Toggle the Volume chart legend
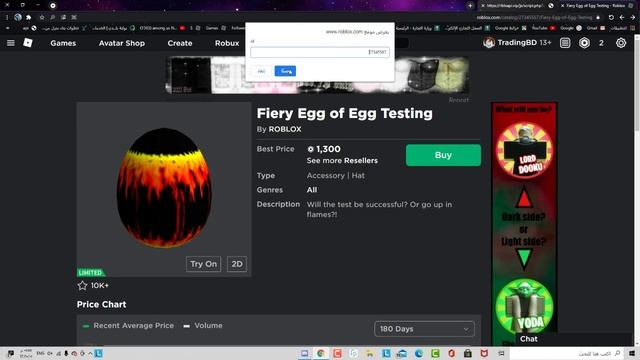 click(x=203, y=325)
